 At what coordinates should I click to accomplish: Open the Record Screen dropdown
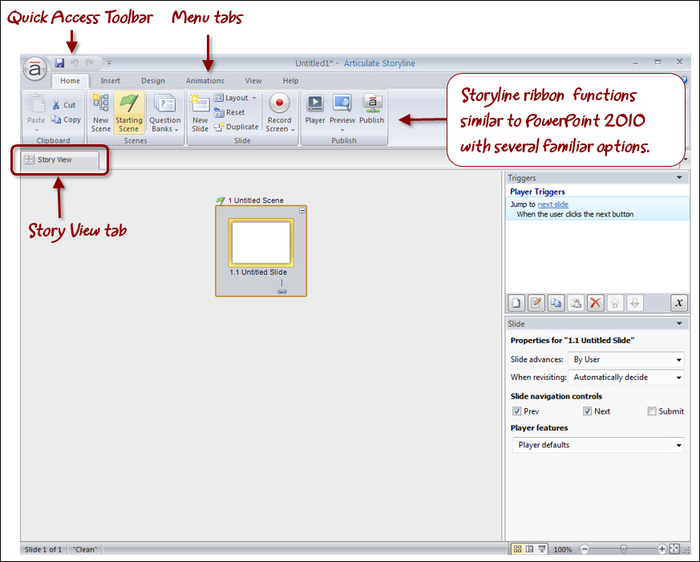point(280,113)
